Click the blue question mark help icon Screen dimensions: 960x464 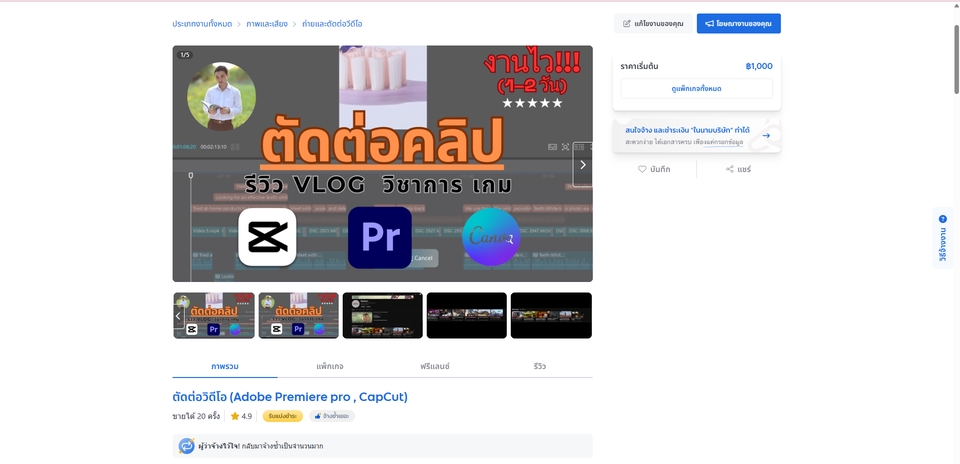942,219
